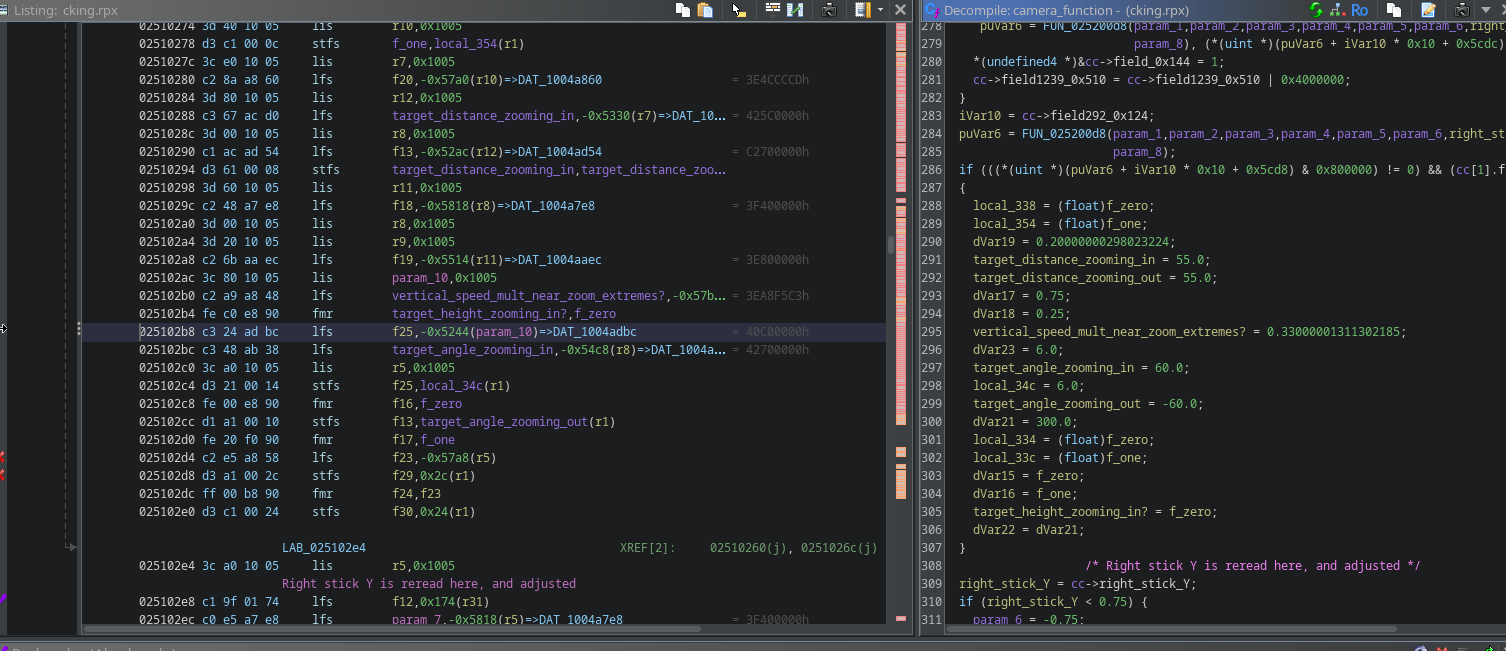Click value 40C00000h on highlighted row
The image size is (1506, 651).
pos(777,332)
